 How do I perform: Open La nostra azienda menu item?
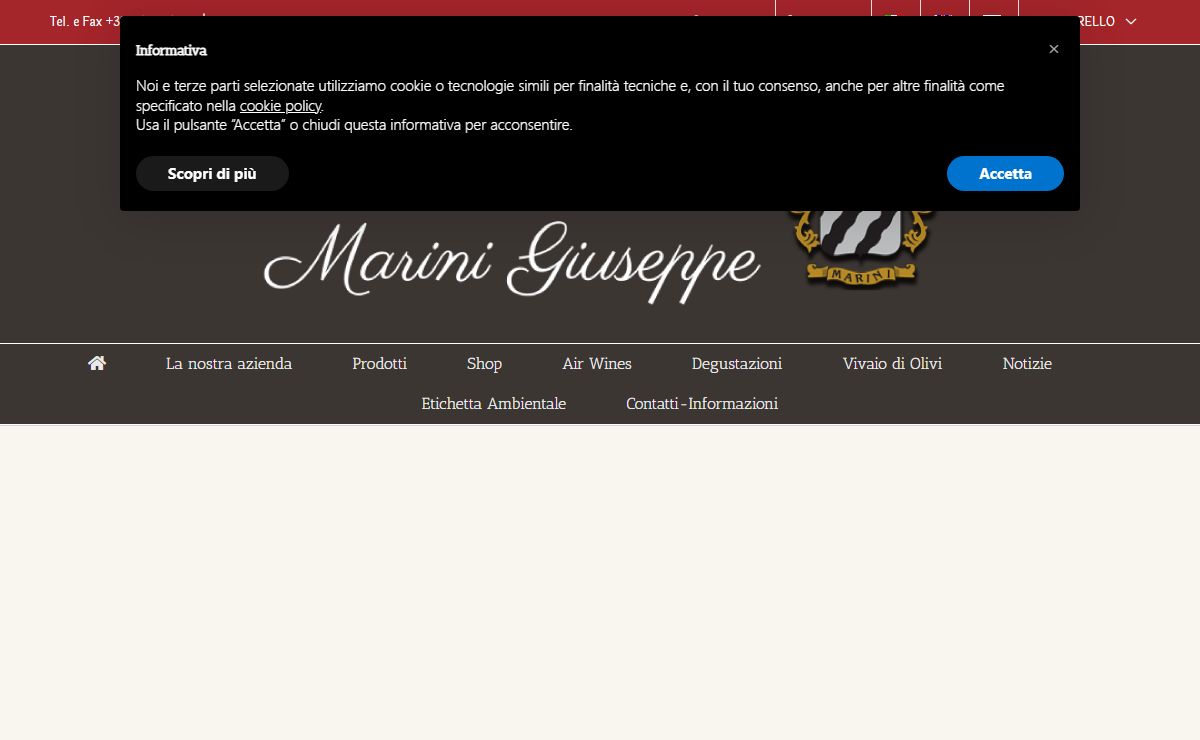click(x=229, y=364)
